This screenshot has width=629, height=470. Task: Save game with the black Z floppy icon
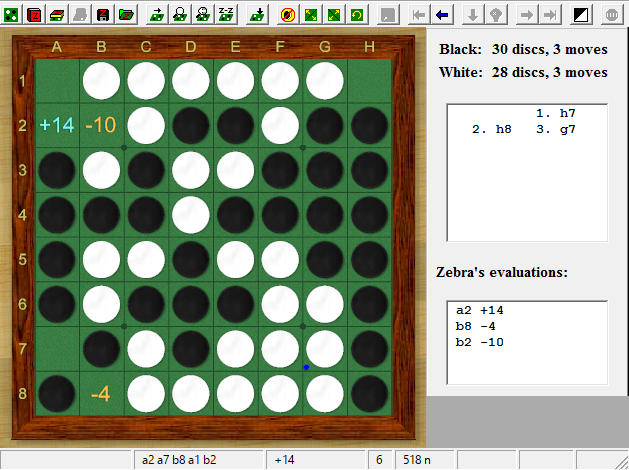(x=103, y=15)
